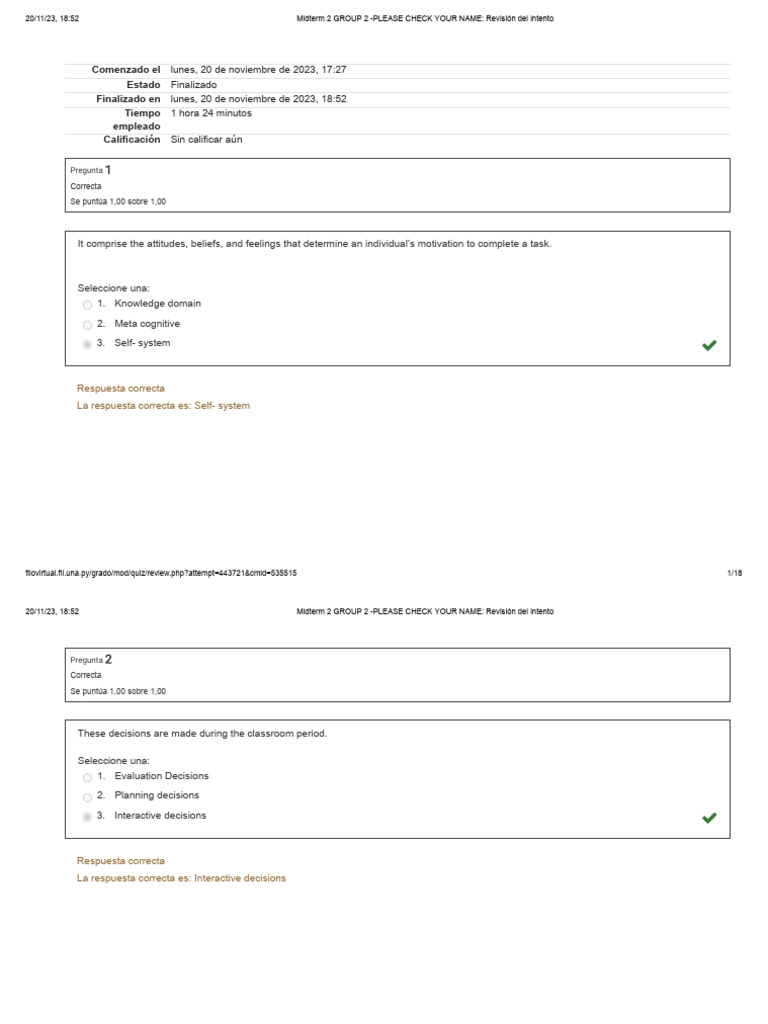The image size is (768, 1024).
Task: Click the review.php URL in the page footer
Action: [x=161, y=573]
